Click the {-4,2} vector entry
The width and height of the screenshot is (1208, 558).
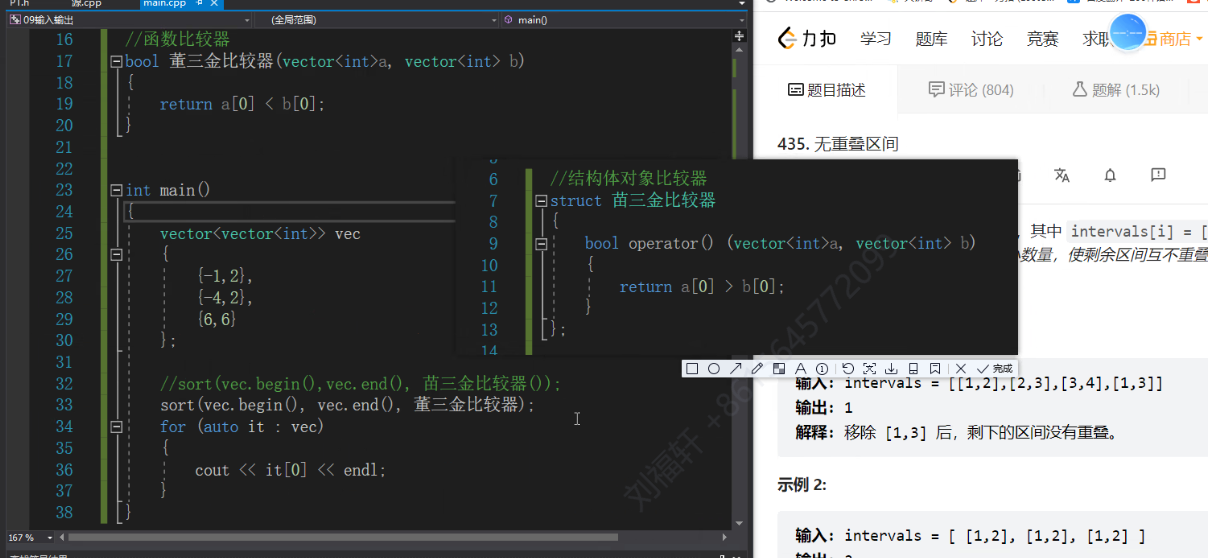pyautogui.click(x=225, y=298)
